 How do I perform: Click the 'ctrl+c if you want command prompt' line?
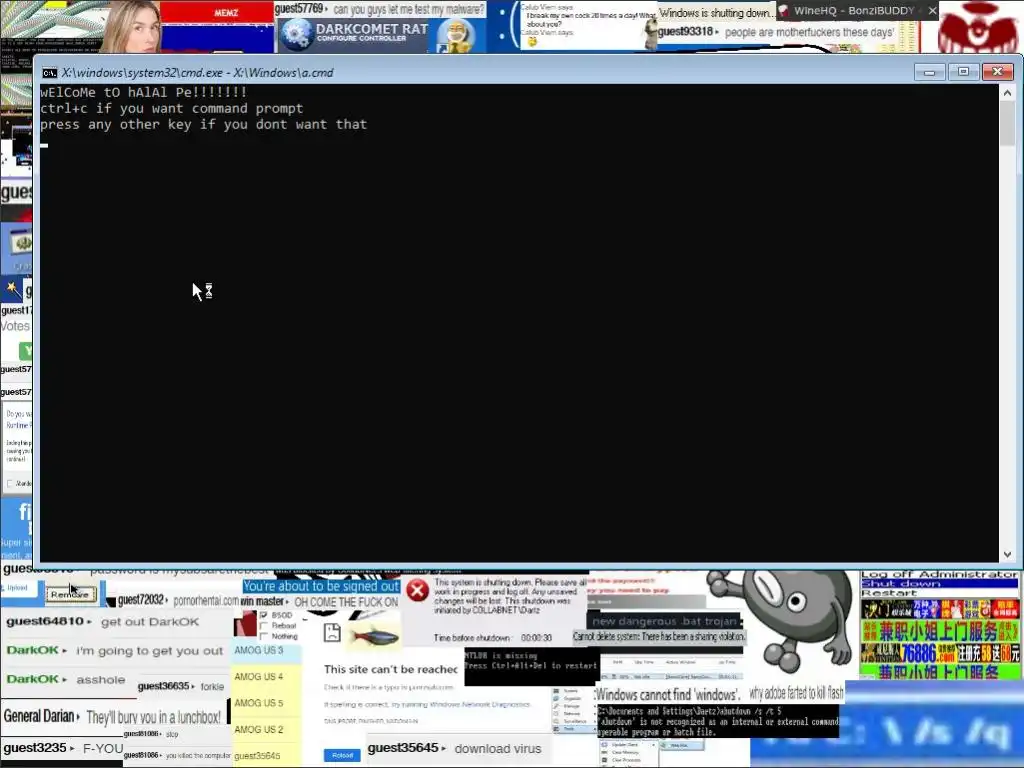pyautogui.click(x=172, y=108)
